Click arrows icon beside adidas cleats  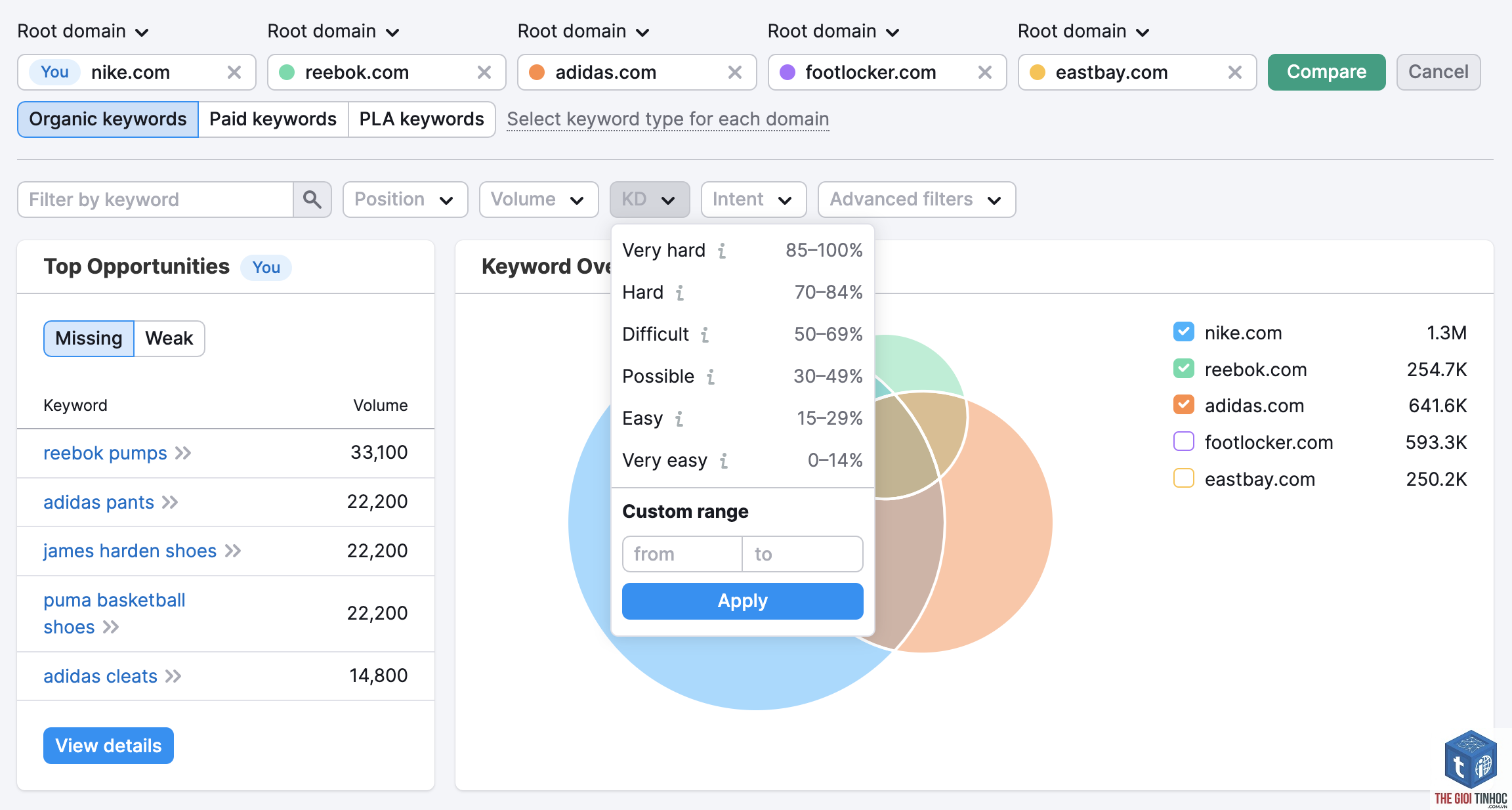(x=173, y=676)
